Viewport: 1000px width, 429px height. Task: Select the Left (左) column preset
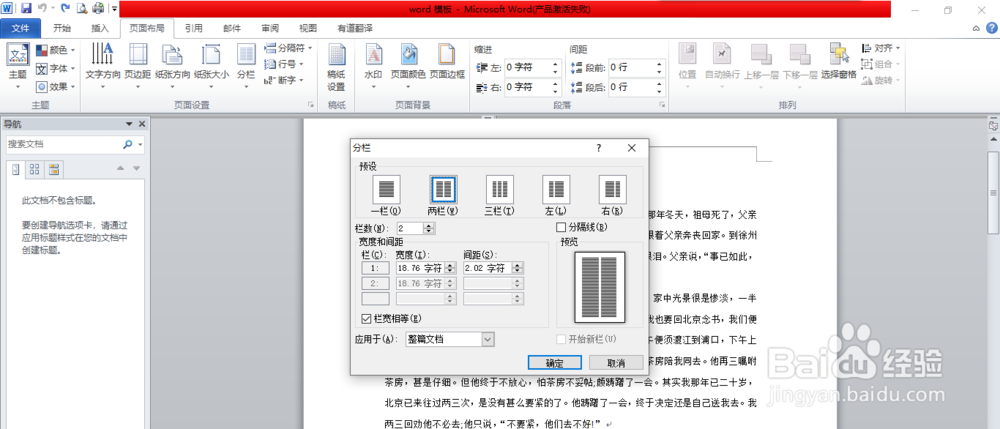click(x=556, y=195)
